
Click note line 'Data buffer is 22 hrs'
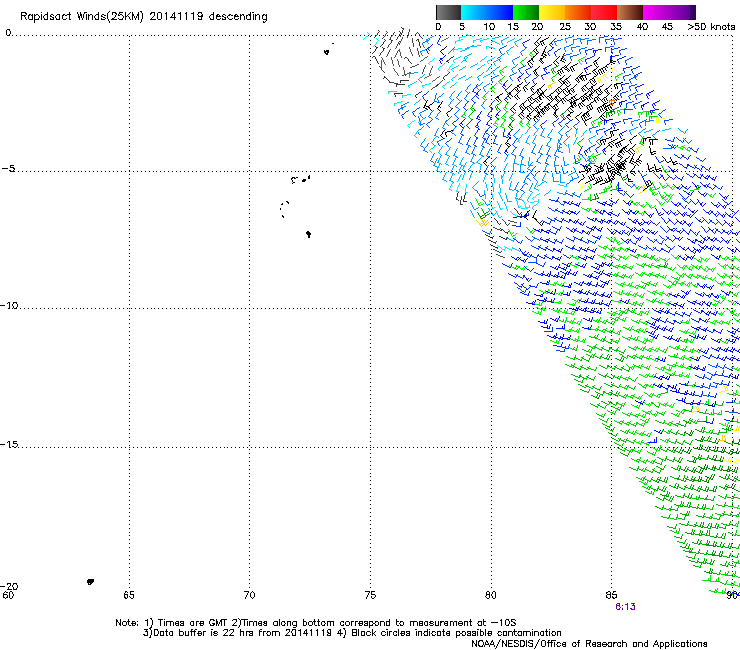[x=204, y=633]
